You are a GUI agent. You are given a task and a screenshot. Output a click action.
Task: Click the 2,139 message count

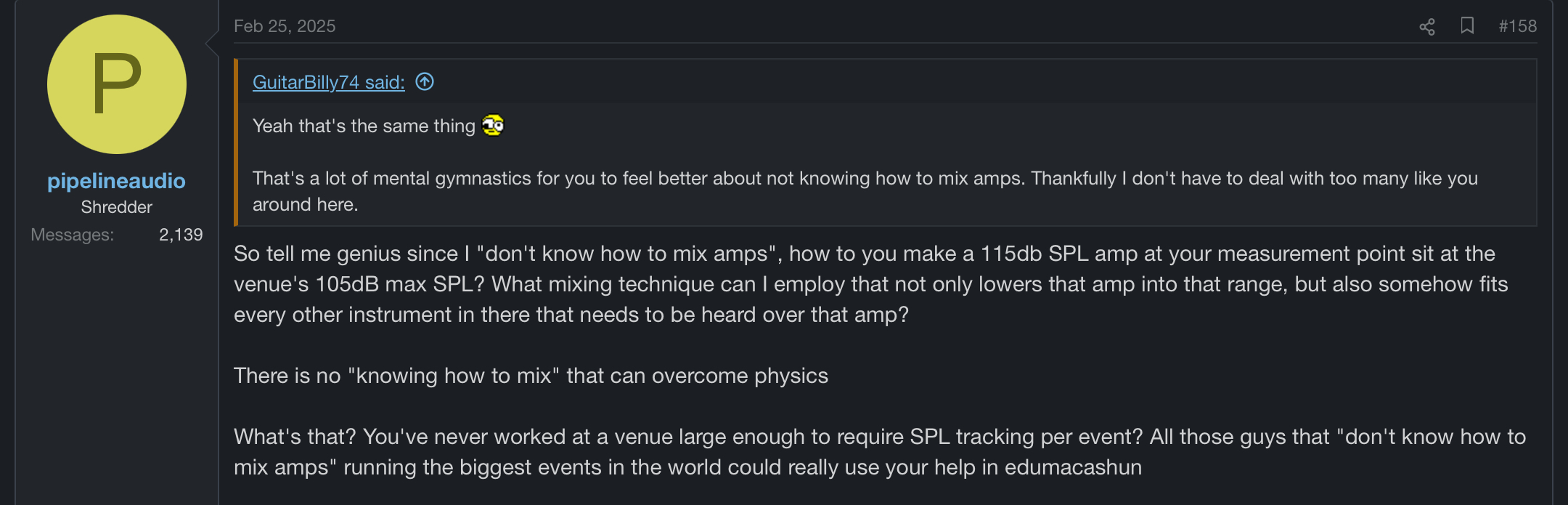pyautogui.click(x=181, y=235)
